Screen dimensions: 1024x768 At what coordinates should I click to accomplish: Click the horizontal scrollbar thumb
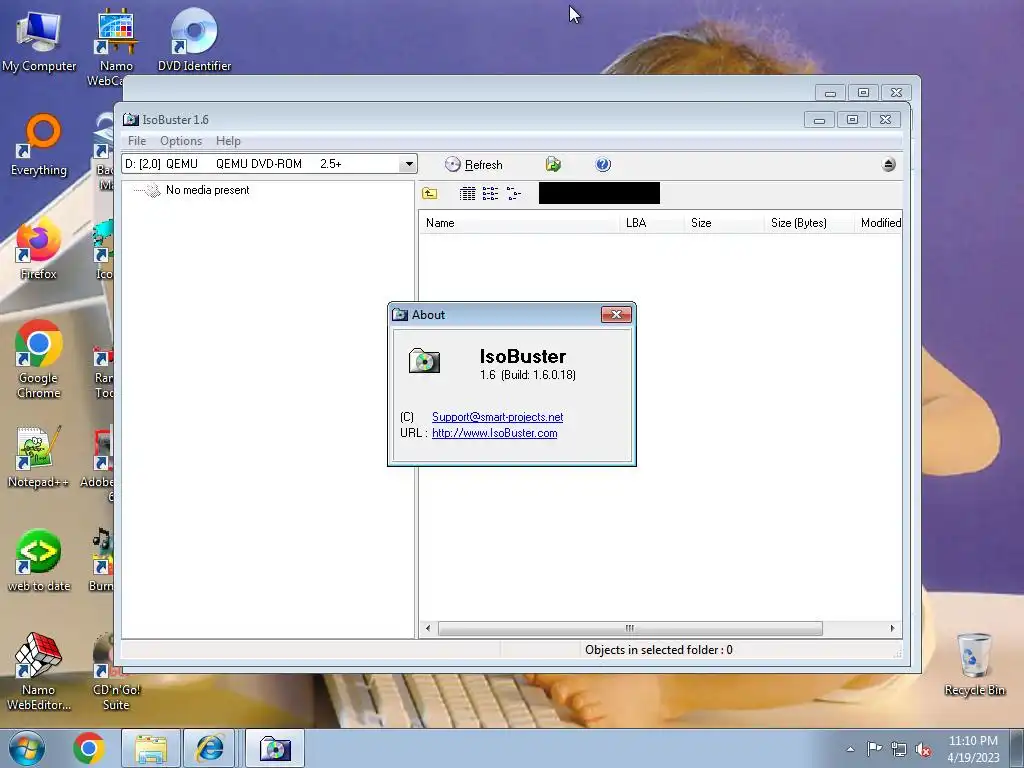click(x=630, y=628)
